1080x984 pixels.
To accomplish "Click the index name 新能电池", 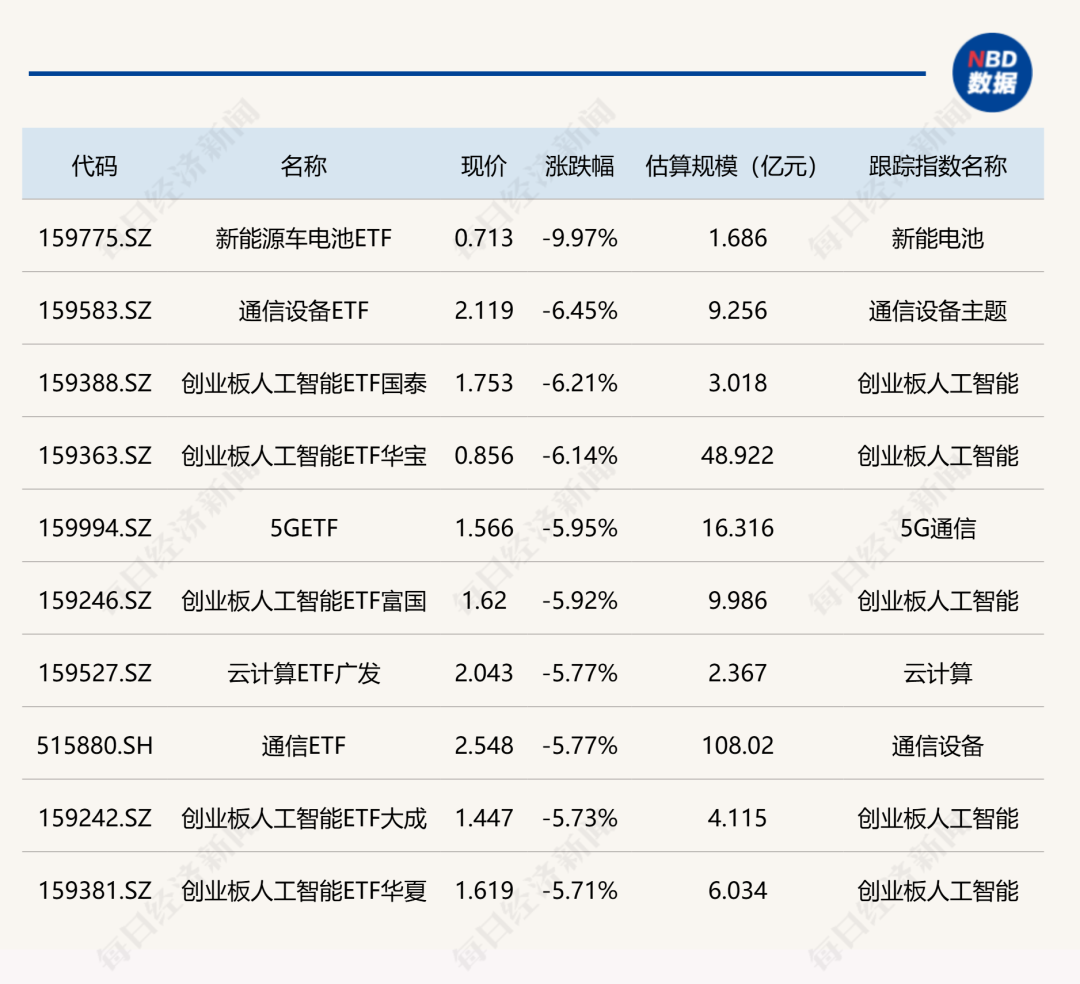I will 937,238.
